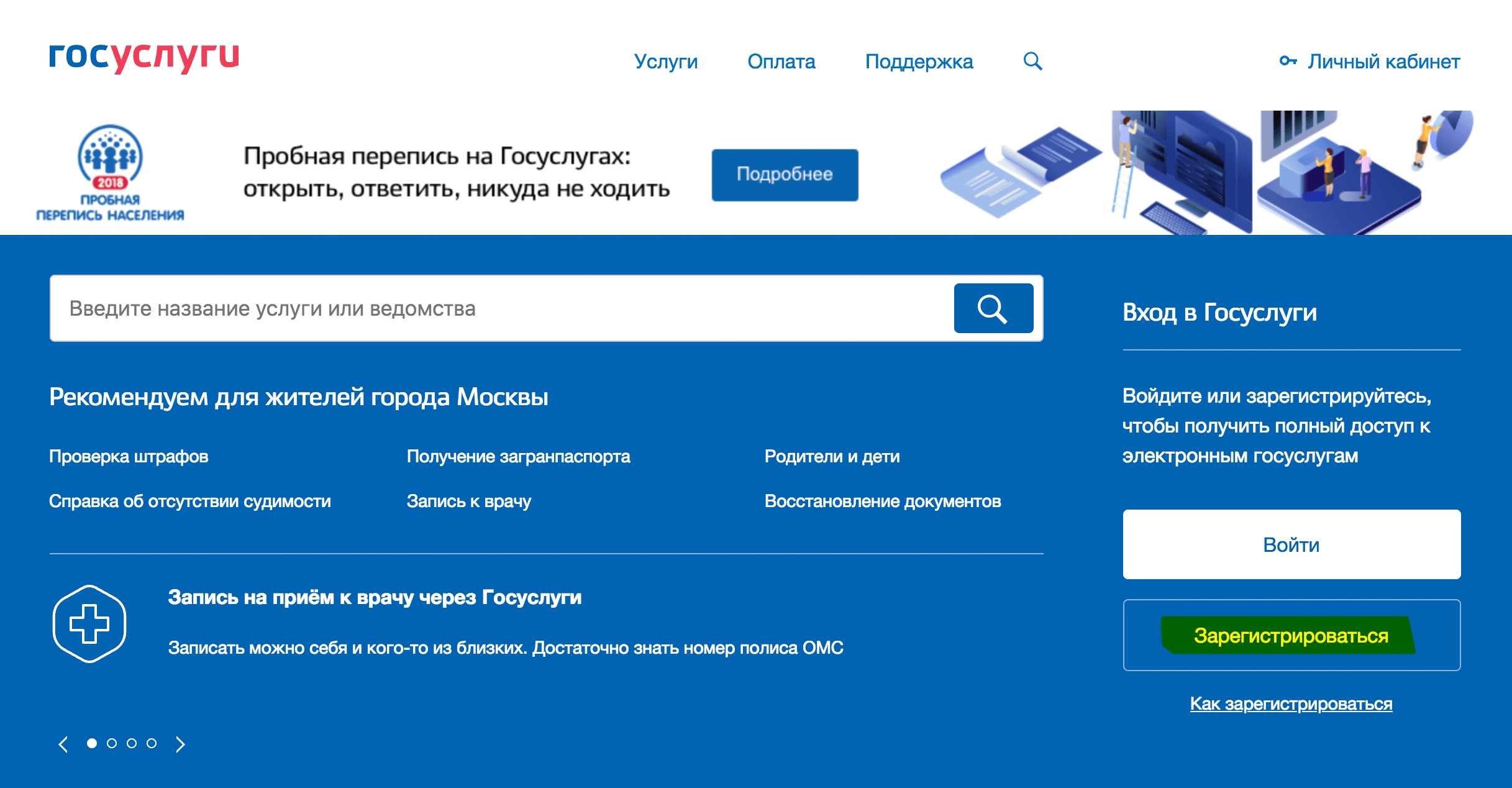Image resolution: width=1512 pixels, height=788 pixels.
Task: Open the Услуги menu item
Action: (666, 62)
